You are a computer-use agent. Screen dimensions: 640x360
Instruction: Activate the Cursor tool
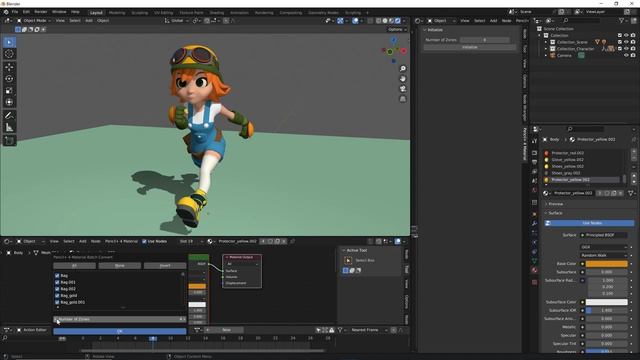coord(9,54)
